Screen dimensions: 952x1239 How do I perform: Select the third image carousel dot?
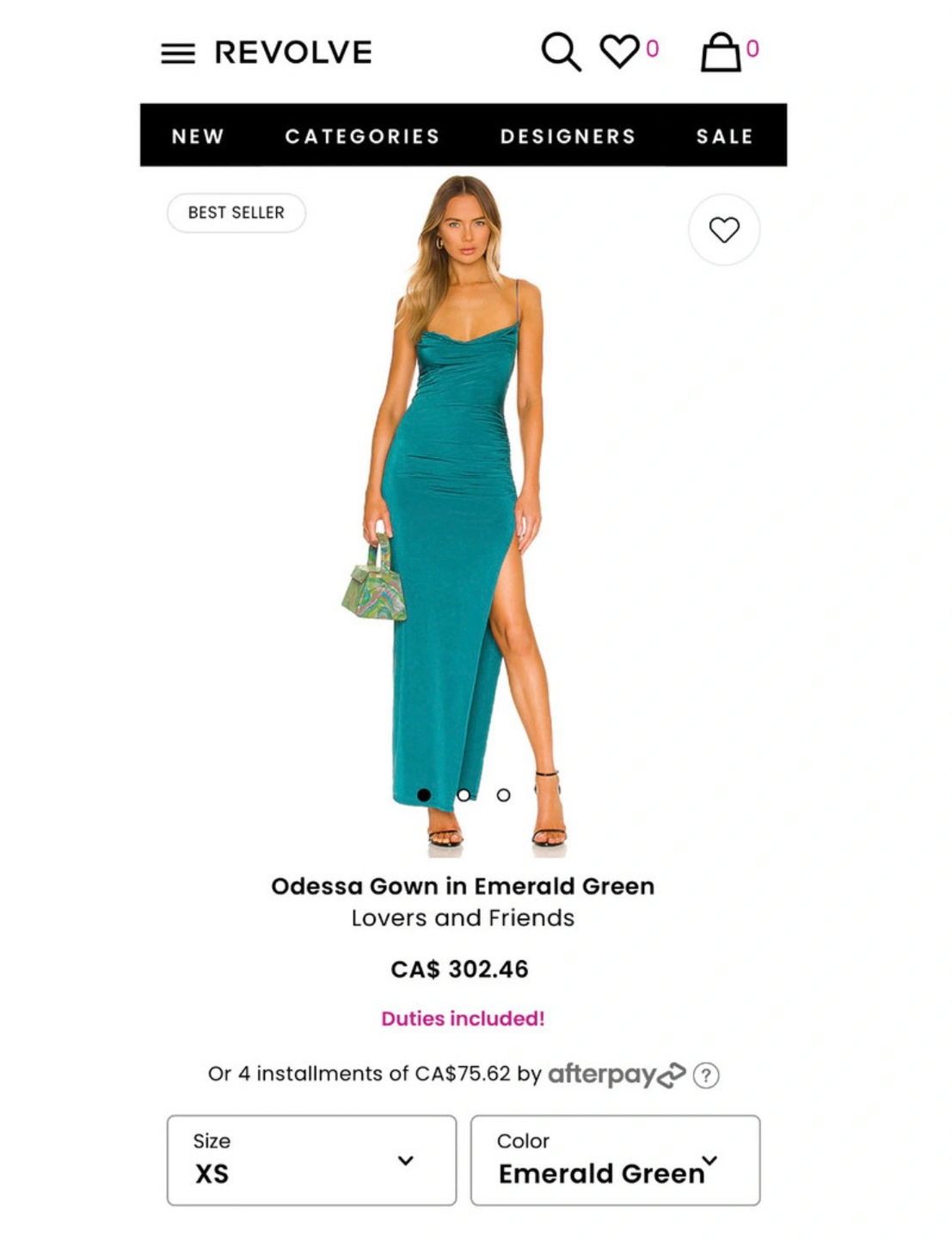503,795
